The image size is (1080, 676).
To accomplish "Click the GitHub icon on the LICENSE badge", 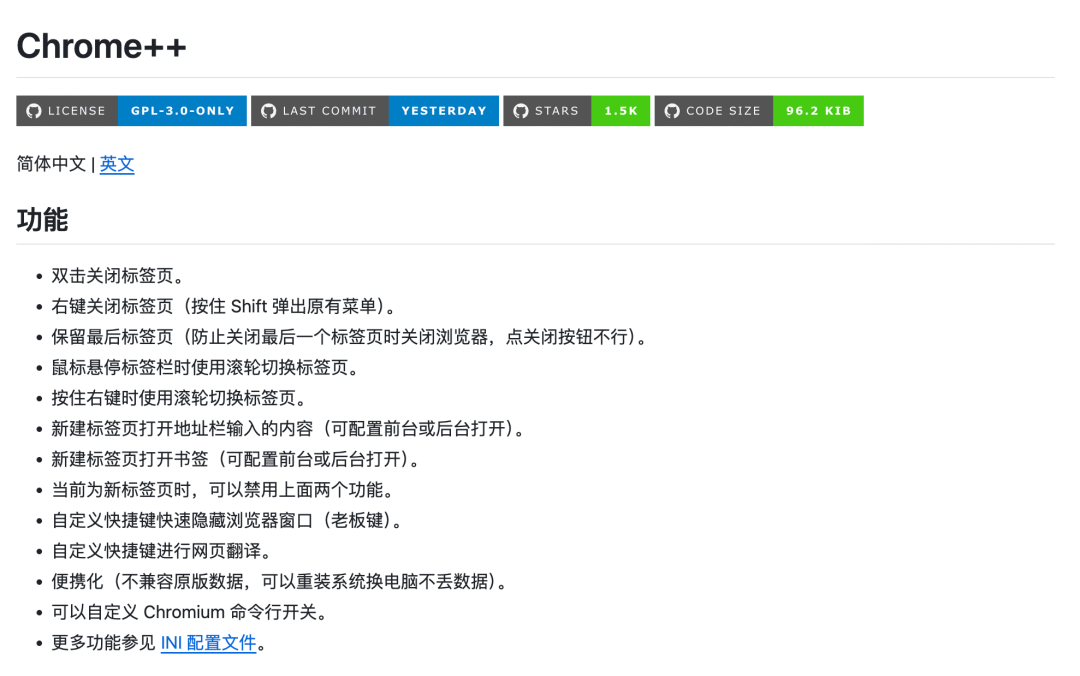I will point(32,111).
